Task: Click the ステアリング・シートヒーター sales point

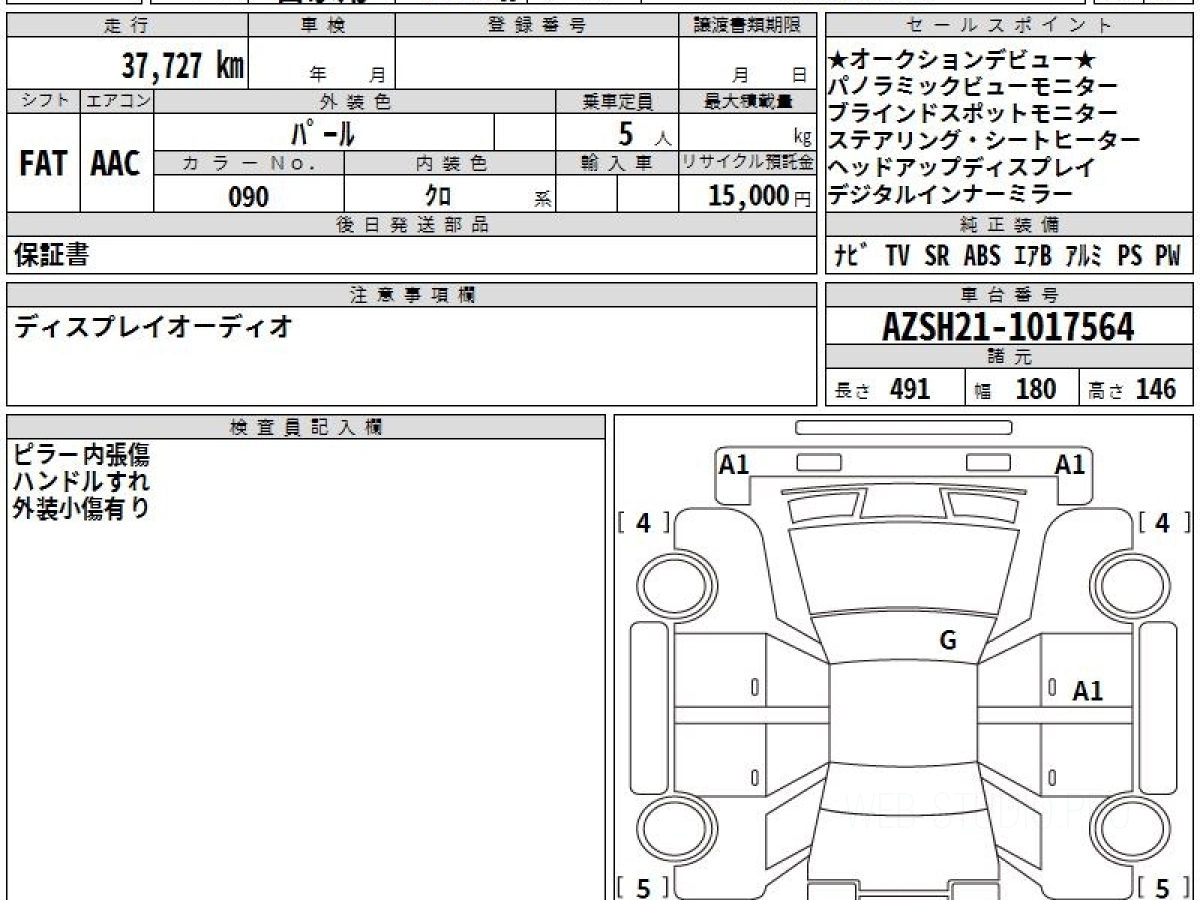Action: click(985, 141)
